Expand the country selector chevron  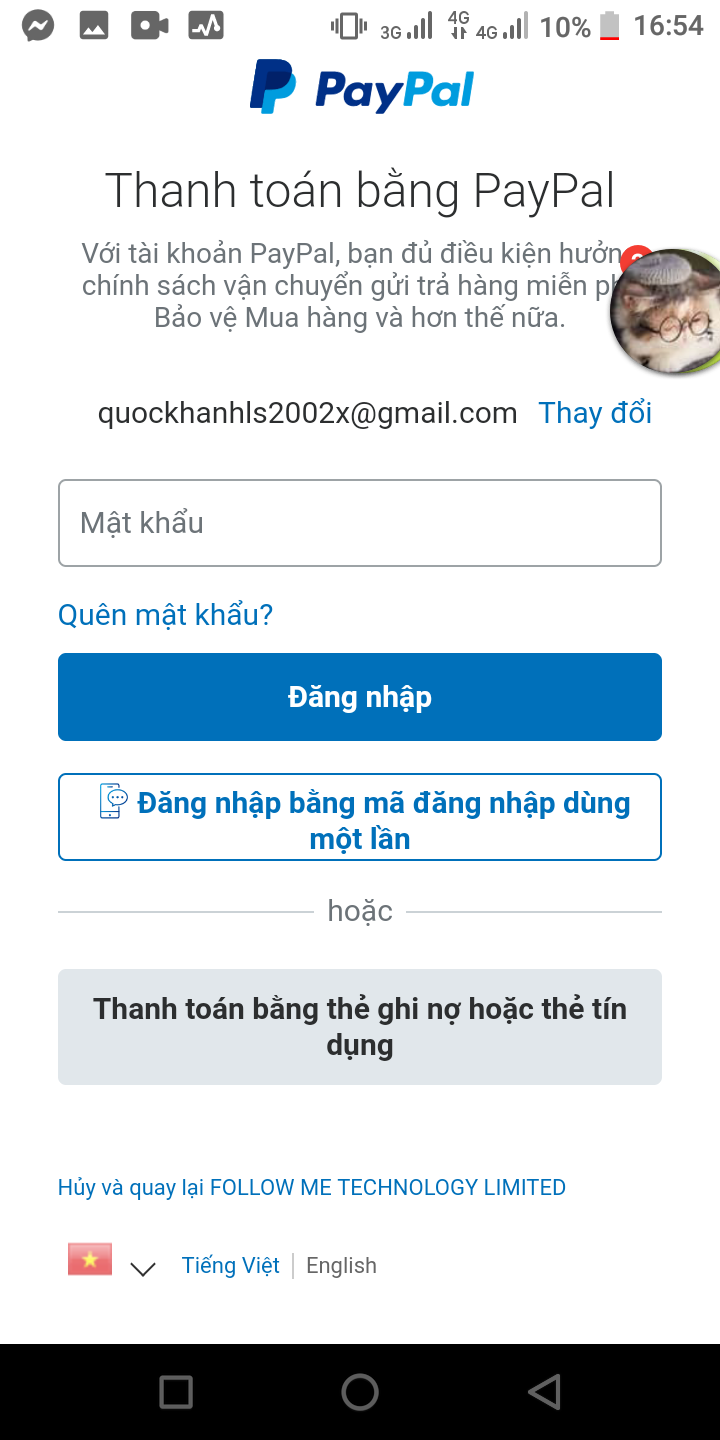click(143, 1269)
